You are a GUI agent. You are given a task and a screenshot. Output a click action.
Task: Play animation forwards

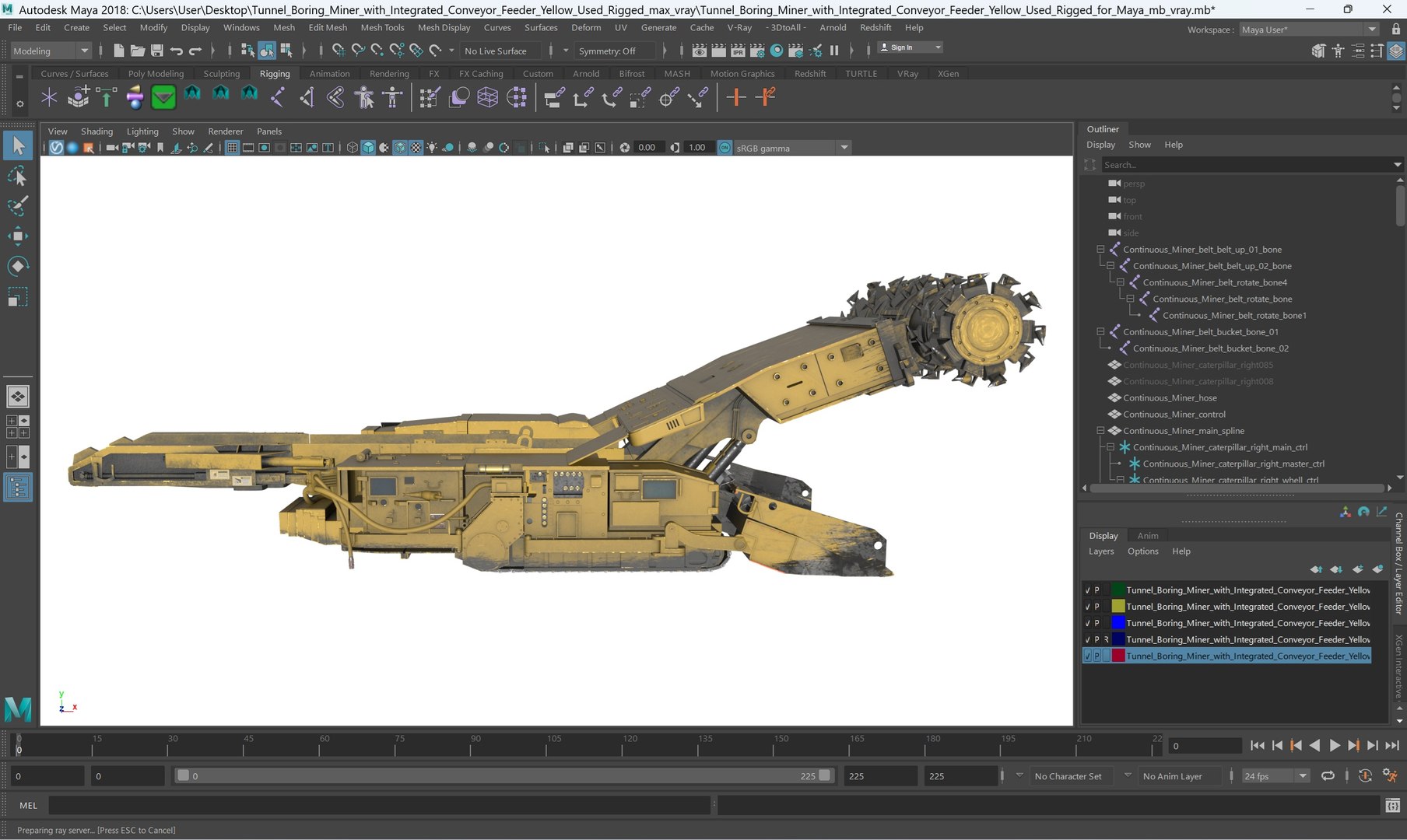pyautogui.click(x=1334, y=745)
